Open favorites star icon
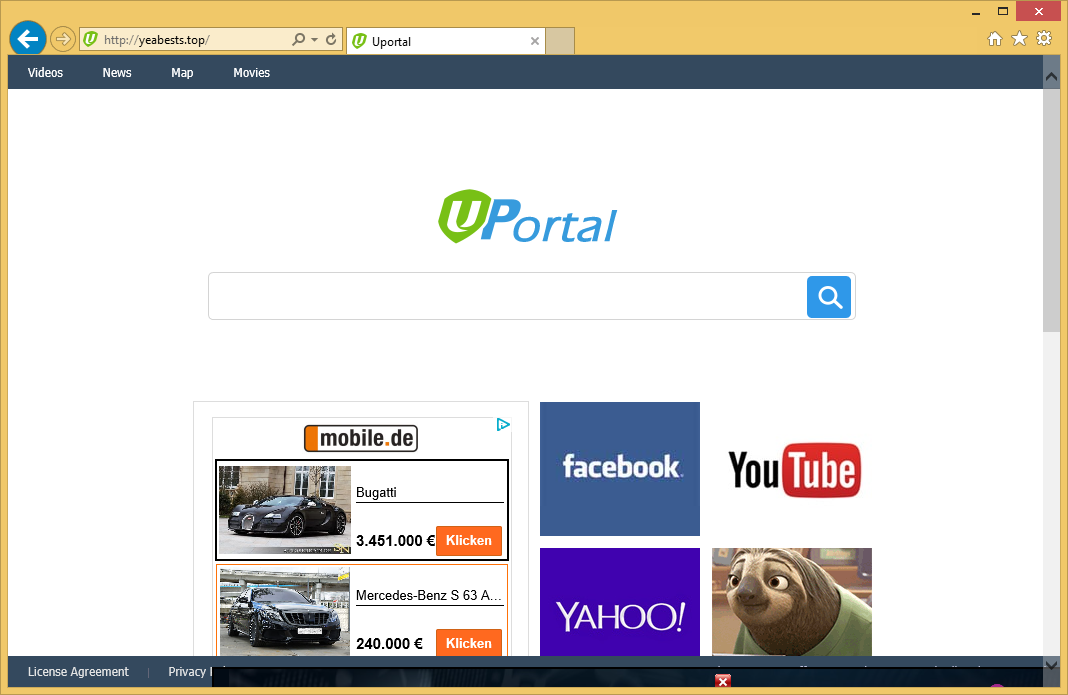The height and width of the screenshot is (695, 1068). tap(1019, 39)
